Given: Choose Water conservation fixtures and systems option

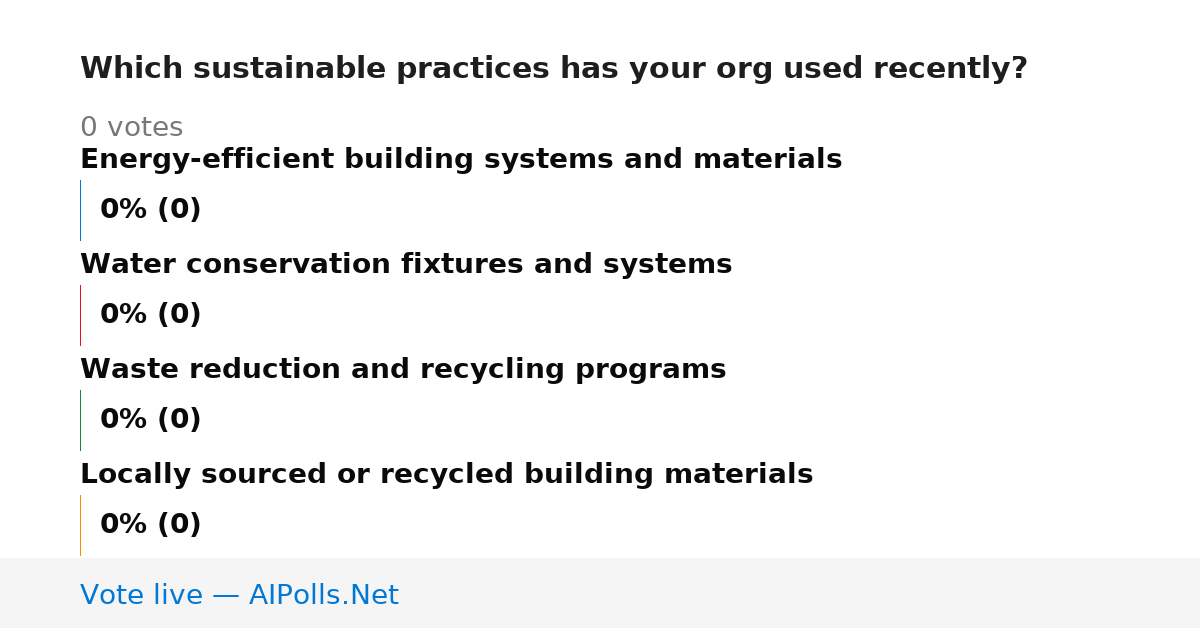Looking at the screenshot, I should click(406, 265).
